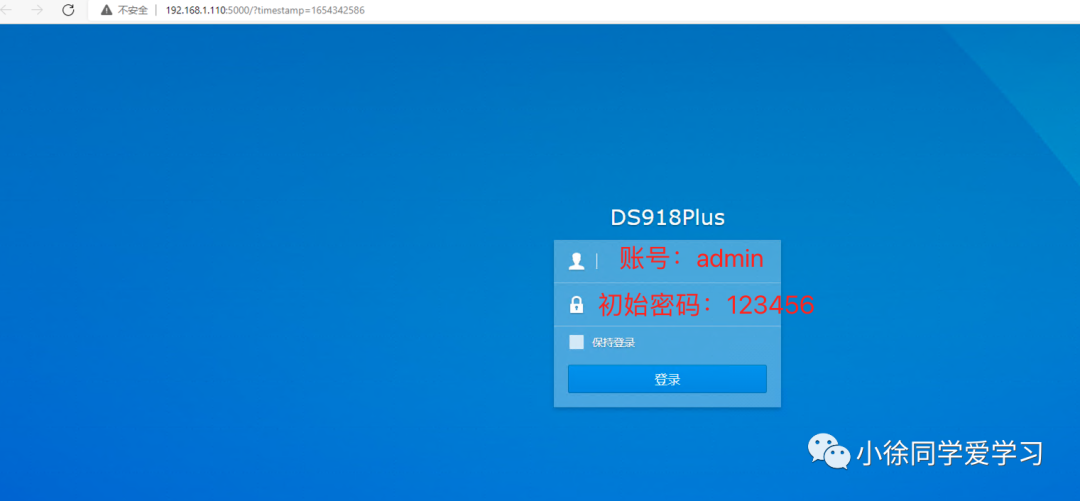Click the 登录 login button

(667, 379)
